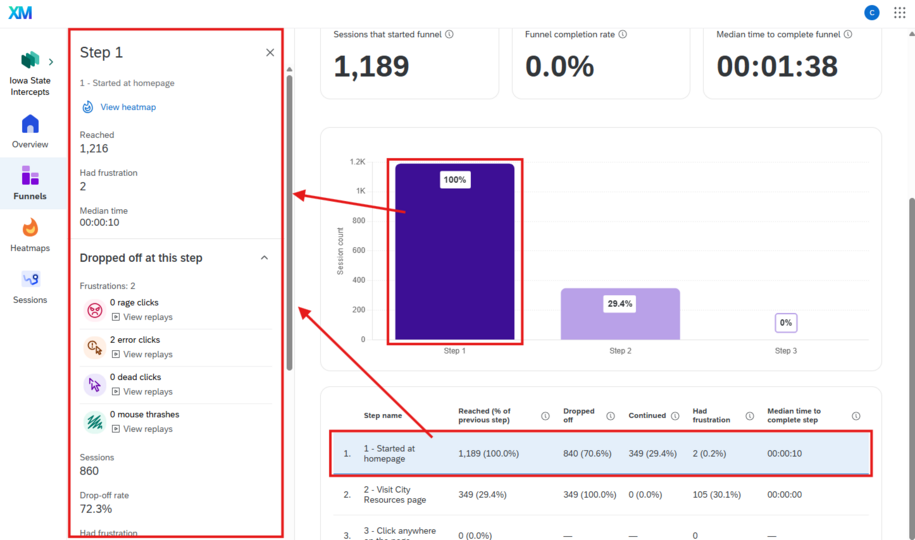View replays for mouse thrashes

point(142,429)
